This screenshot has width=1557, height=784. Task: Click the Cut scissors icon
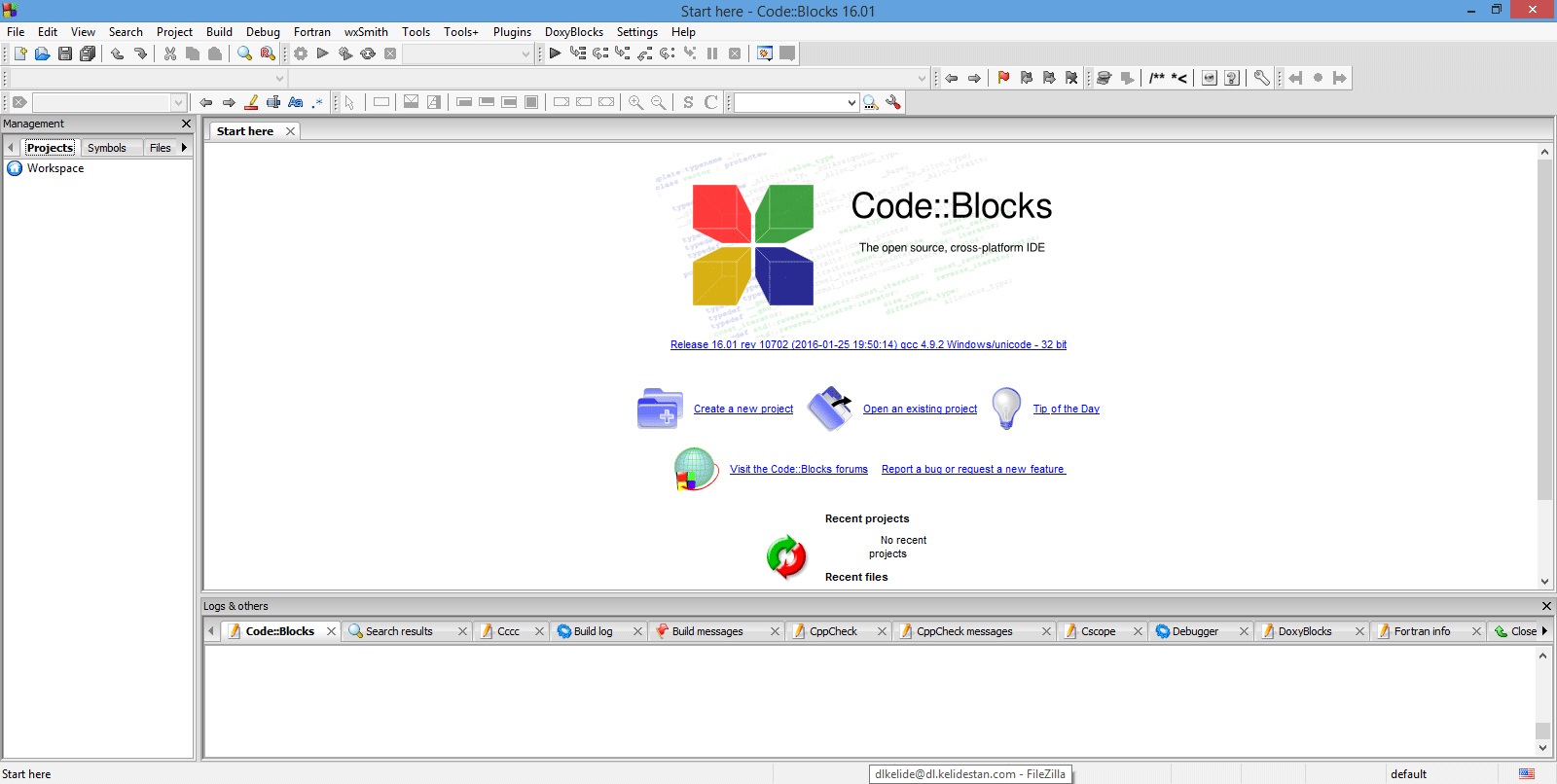pos(170,53)
